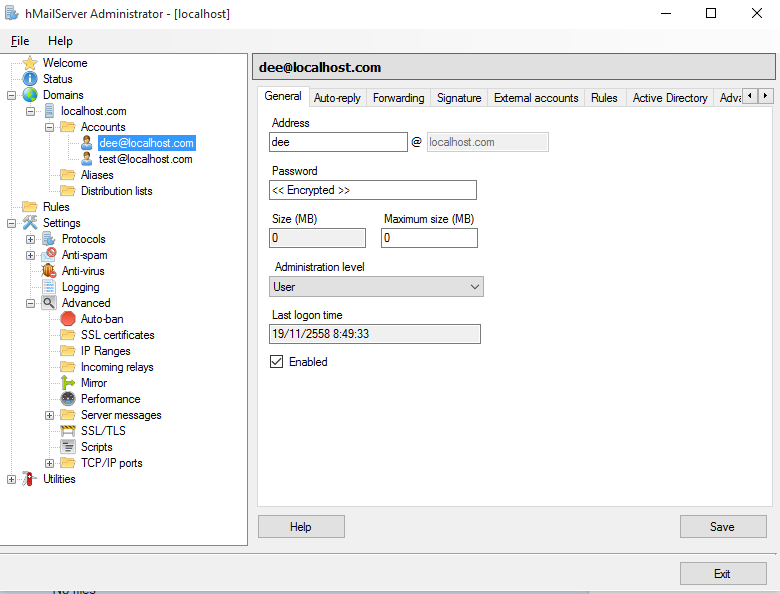This screenshot has width=780, height=594.
Task: Click the Welcome star icon
Action: pyautogui.click(x=30, y=63)
